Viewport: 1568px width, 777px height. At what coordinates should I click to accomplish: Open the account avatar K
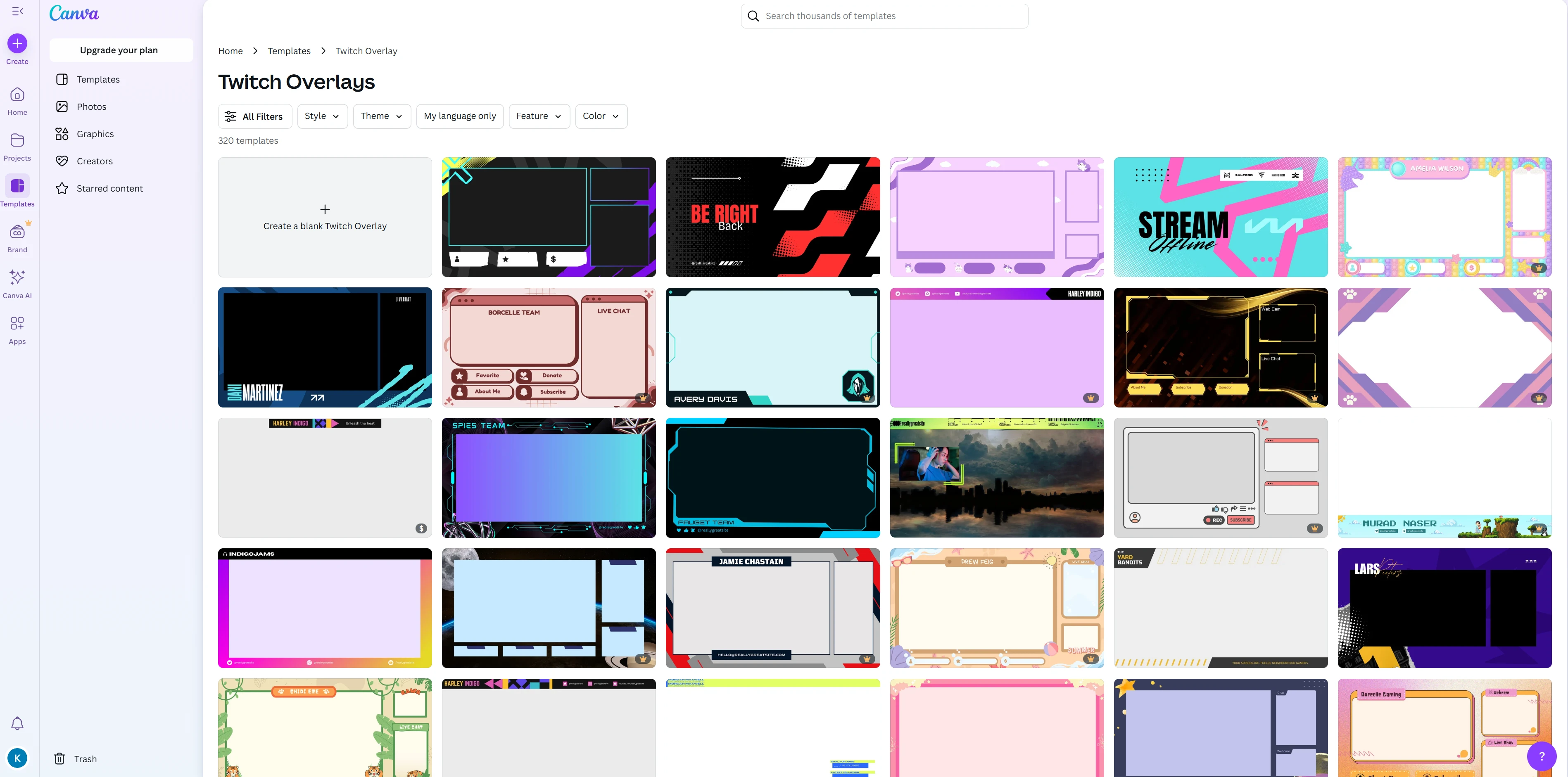17,758
